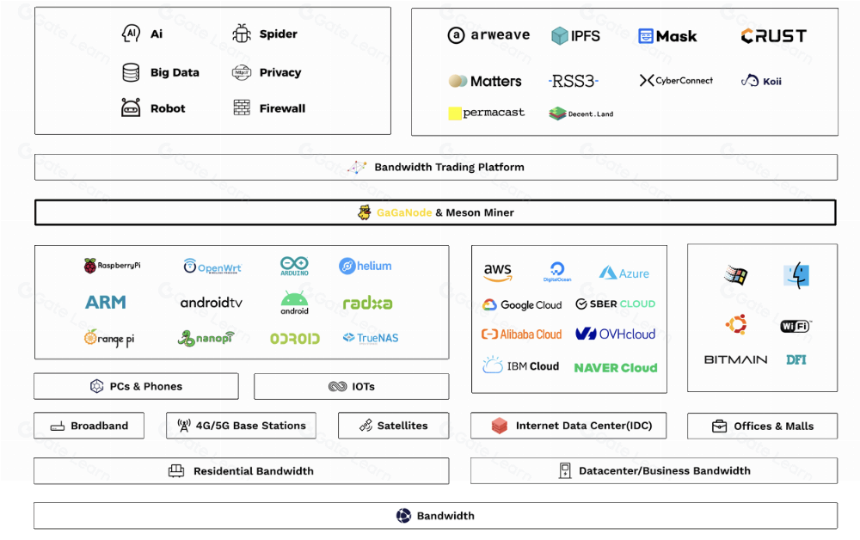
Task: Click the CyberConnect logo
Action: point(676,81)
